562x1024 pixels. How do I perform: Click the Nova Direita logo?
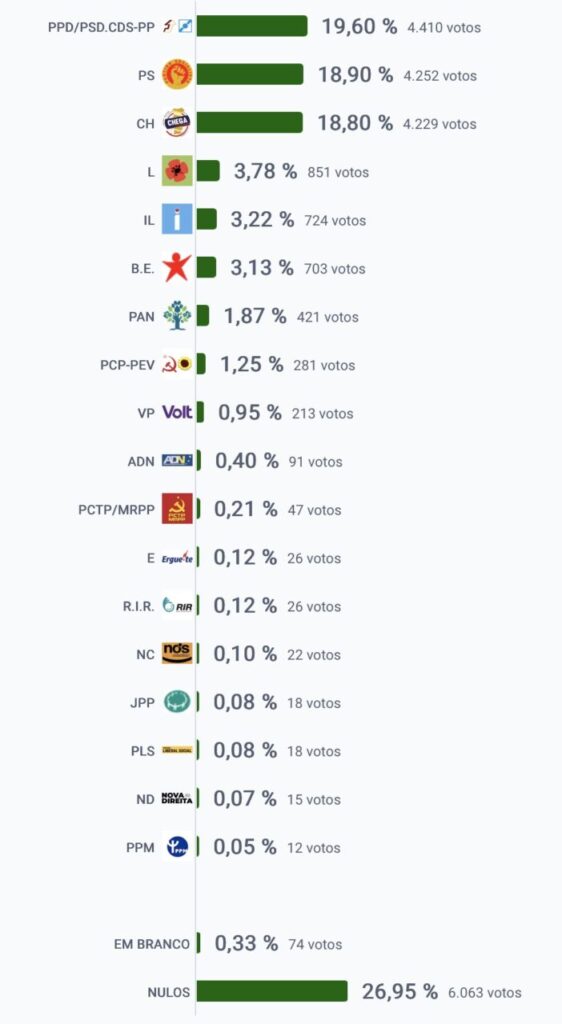coord(177,799)
